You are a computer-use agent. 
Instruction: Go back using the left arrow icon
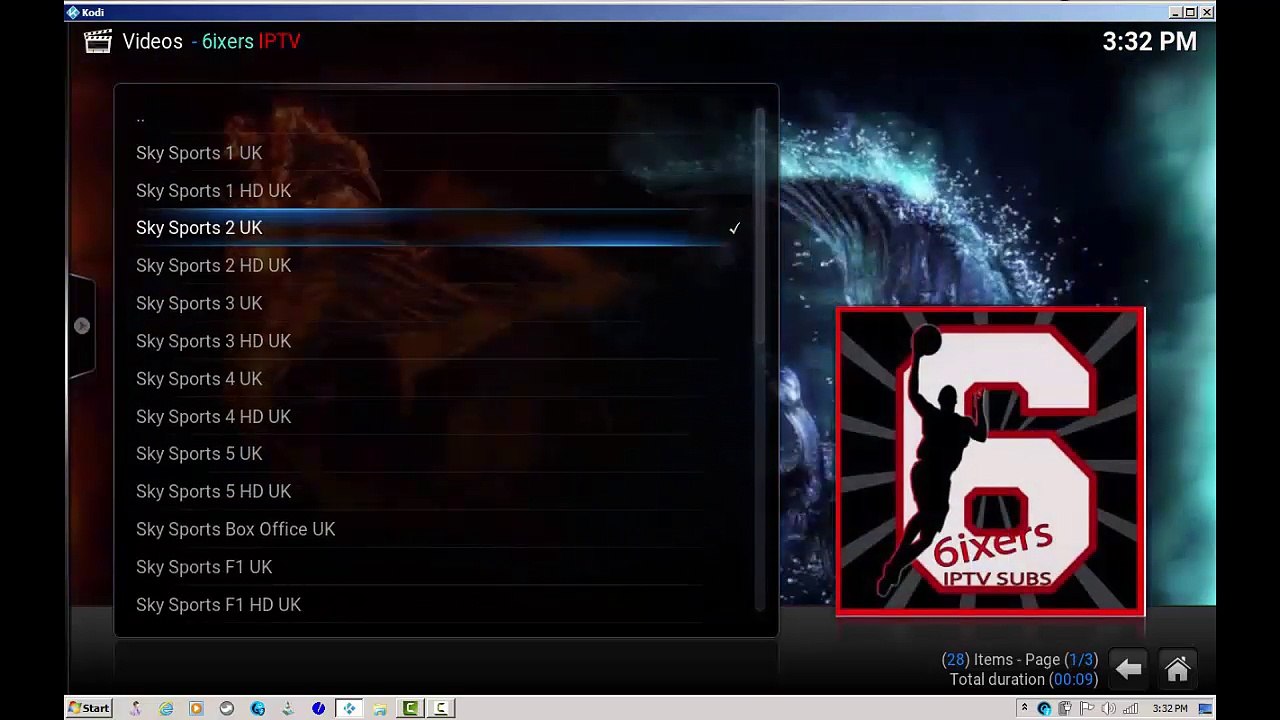point(1129,669)
